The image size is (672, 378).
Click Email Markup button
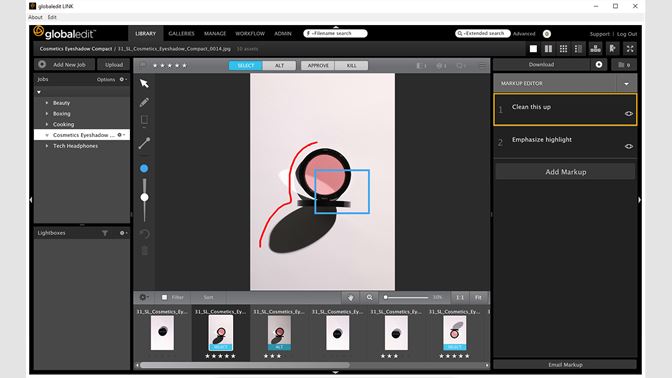coord(565,365)
